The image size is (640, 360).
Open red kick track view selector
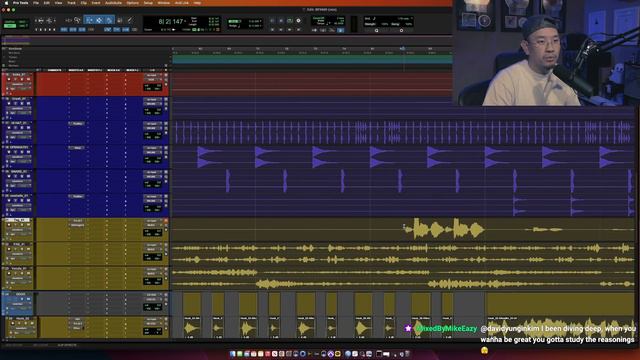[x=18, y=84]
